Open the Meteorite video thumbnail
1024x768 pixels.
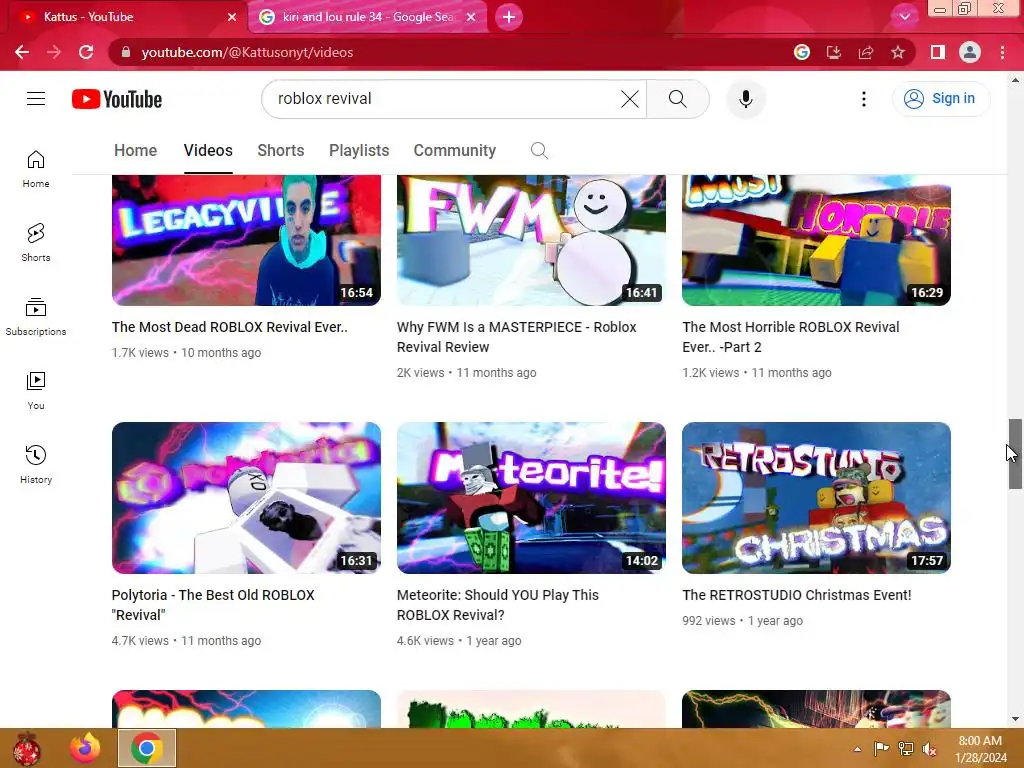tap(531, 498)
